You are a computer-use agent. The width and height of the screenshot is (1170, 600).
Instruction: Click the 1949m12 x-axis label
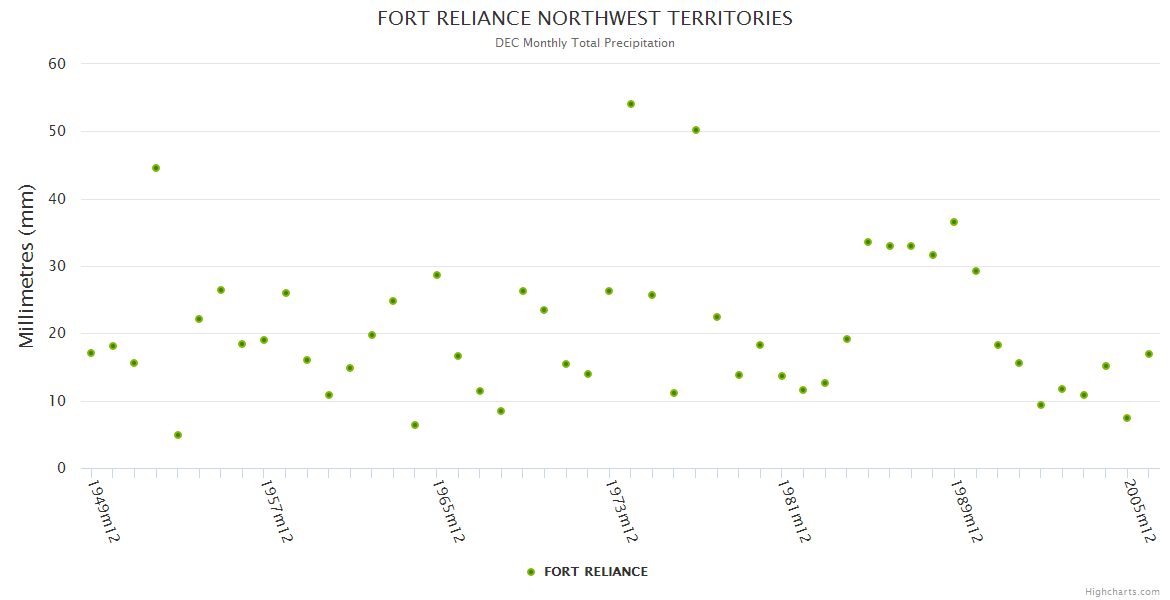tap(103, 510)
